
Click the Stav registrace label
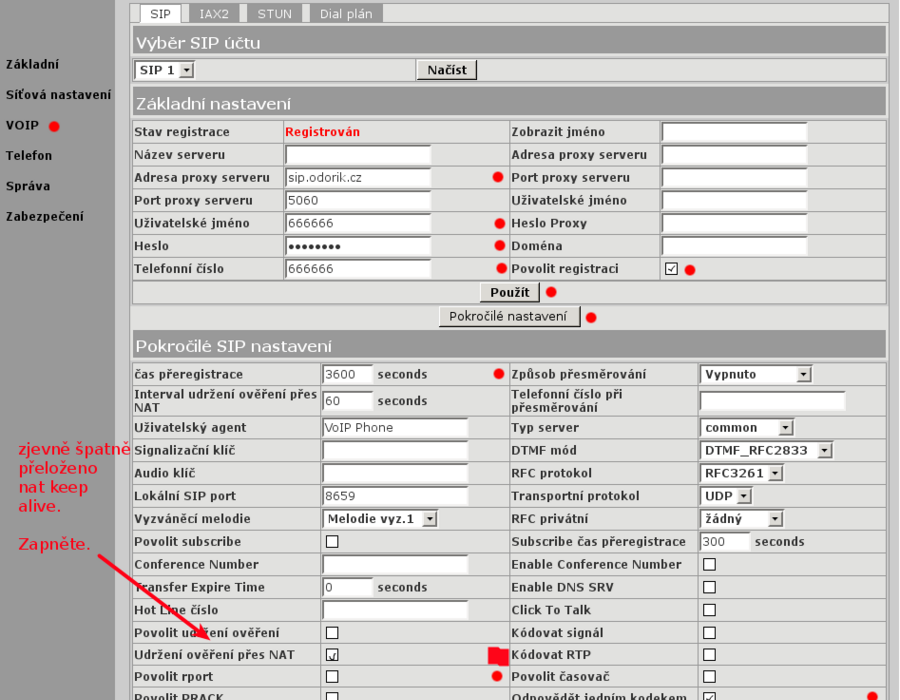coord(181,132)
